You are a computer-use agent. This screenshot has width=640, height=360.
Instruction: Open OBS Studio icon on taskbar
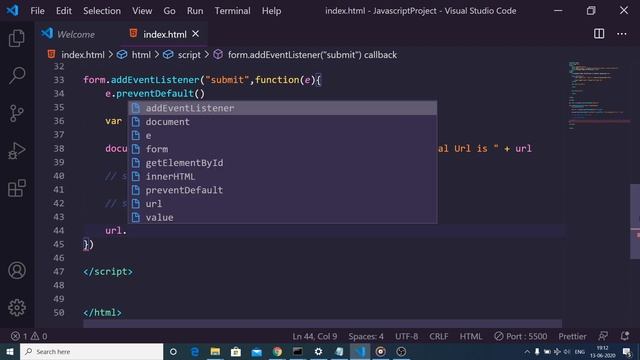click(x=401, y=351)
